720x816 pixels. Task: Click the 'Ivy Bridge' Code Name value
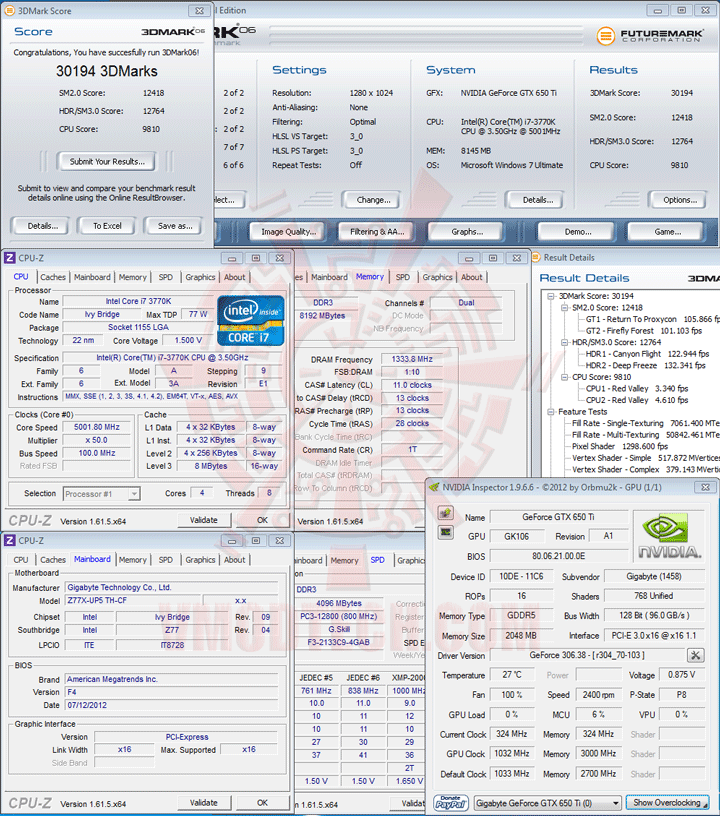(x=102, y=314)
